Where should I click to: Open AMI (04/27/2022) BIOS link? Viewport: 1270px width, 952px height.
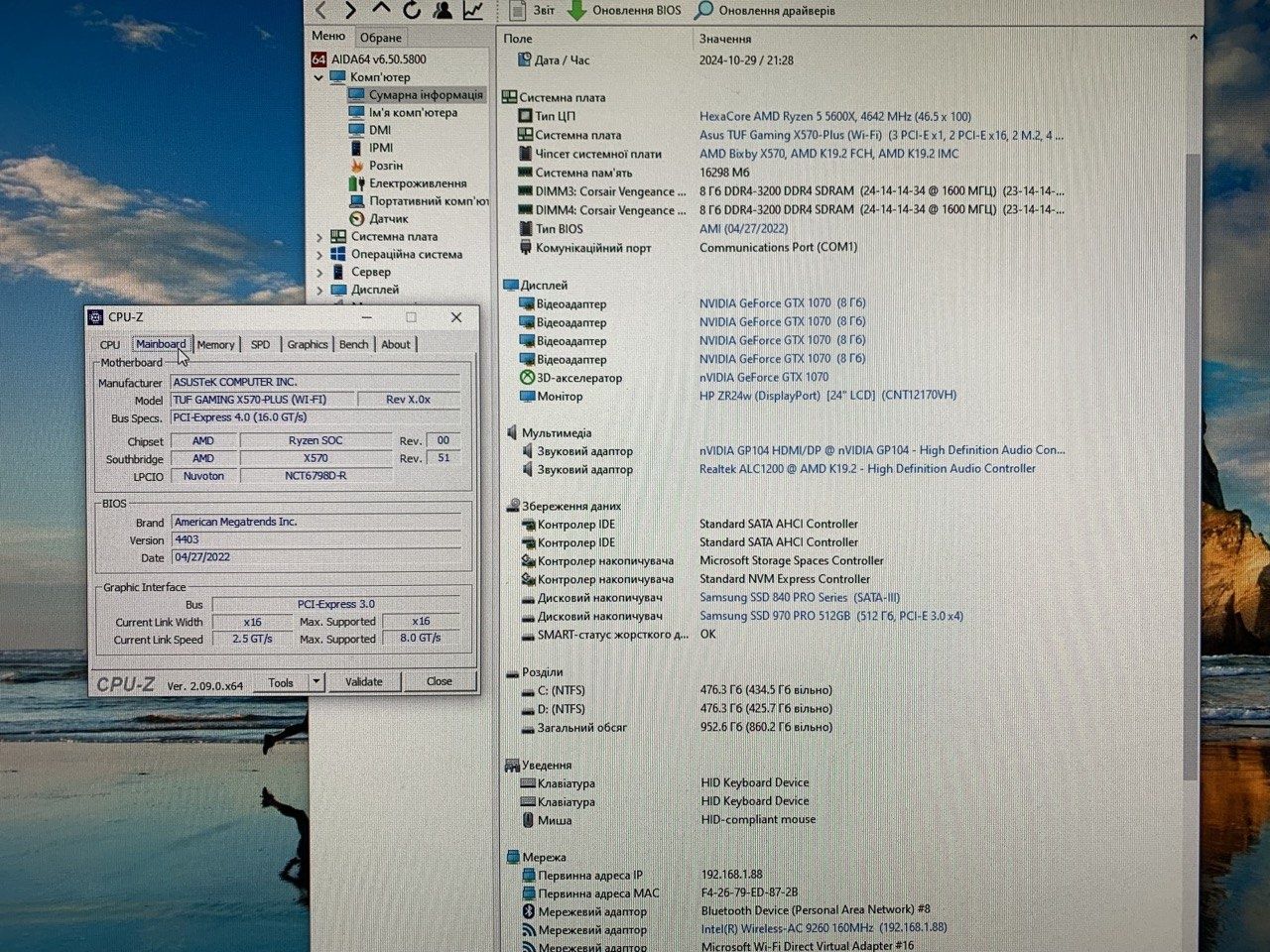pyautogui.click(x=743, y=229)
